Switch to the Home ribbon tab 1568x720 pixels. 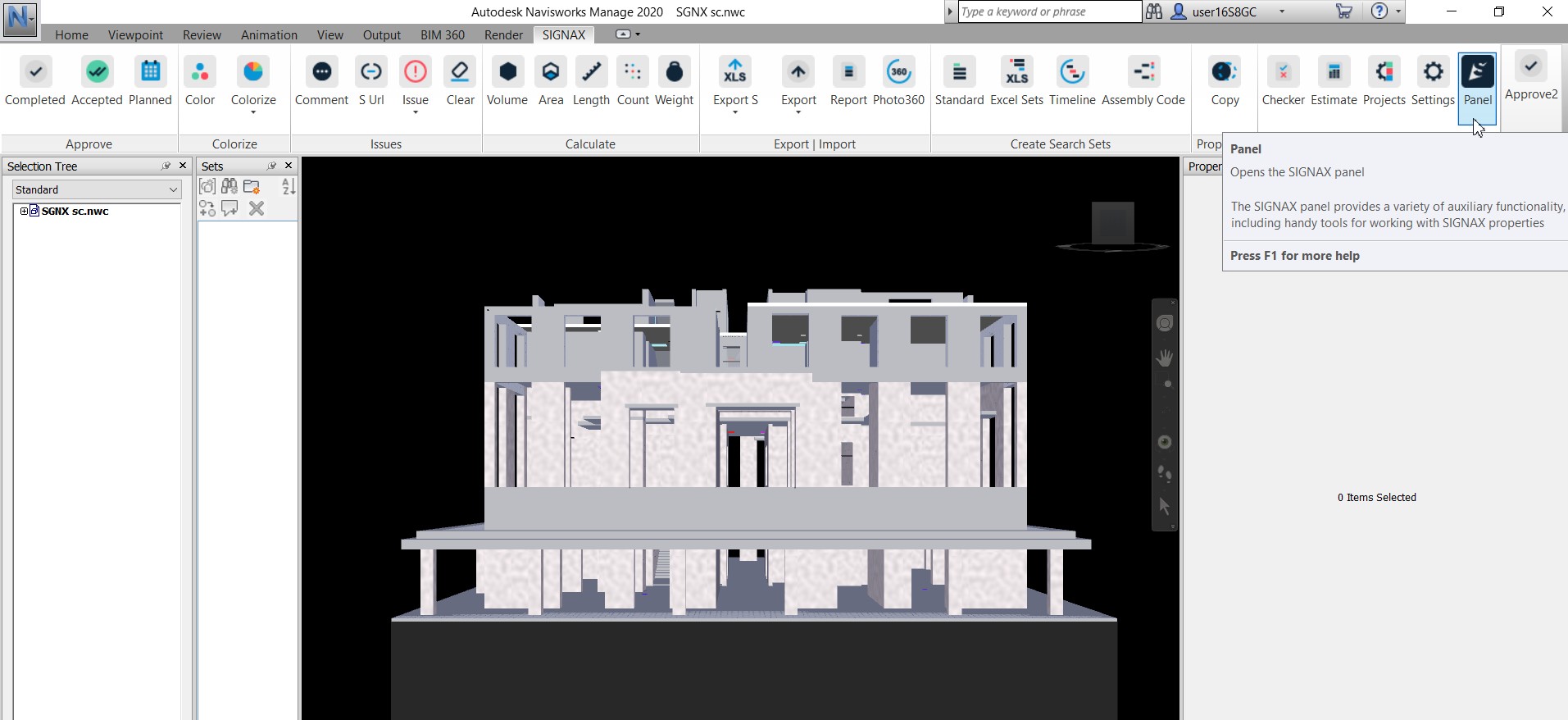(71, 34)
